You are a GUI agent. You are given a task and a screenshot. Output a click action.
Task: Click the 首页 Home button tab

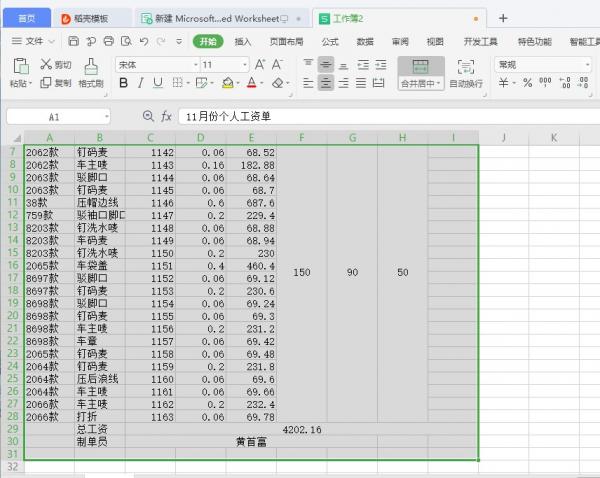tap(27, 18)
